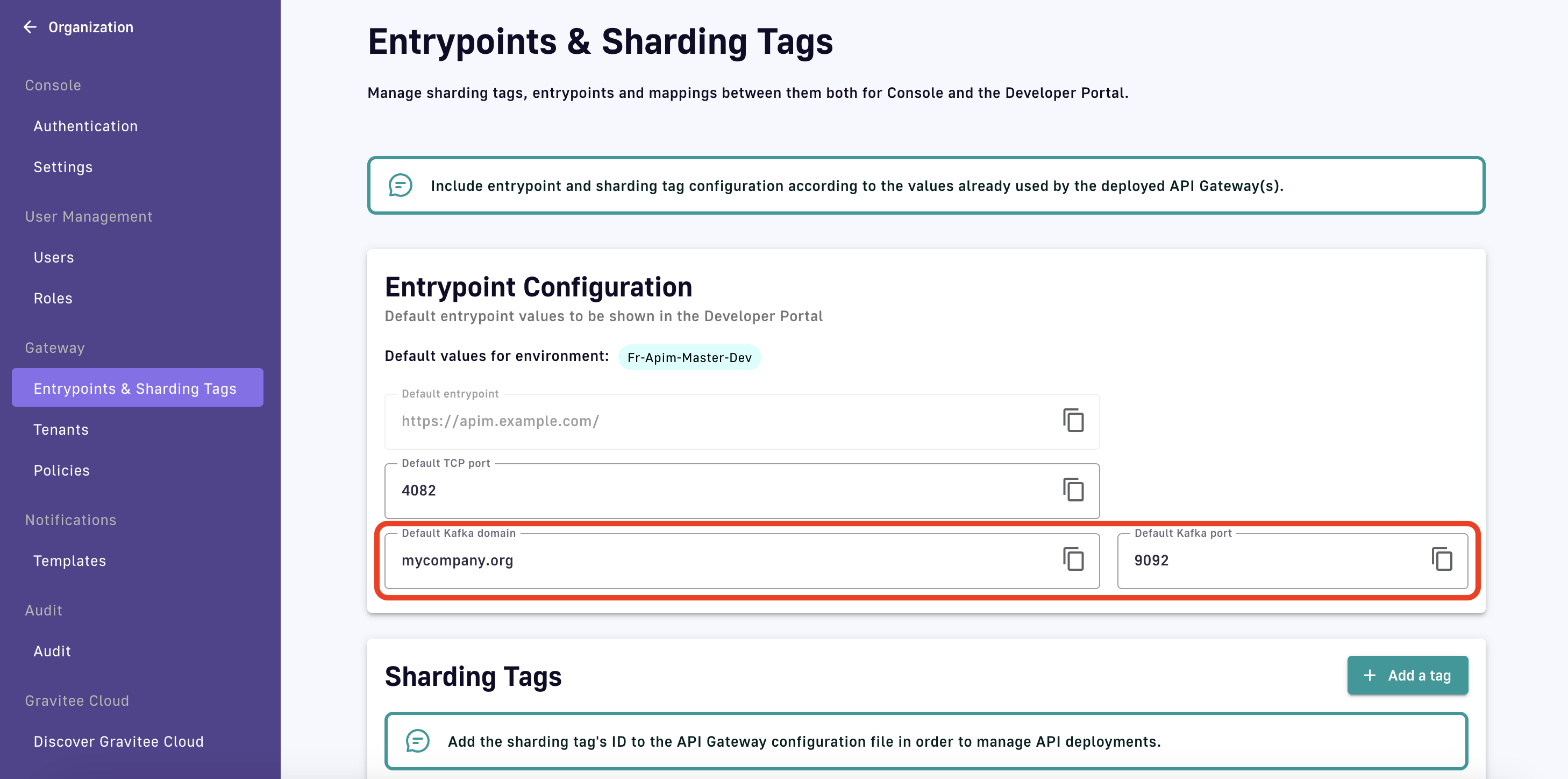Image resolution: width=1568 pixels, height=779 pixels.
Task: Copy the default Kafka domain value
Action: (x=1073, y=560)
